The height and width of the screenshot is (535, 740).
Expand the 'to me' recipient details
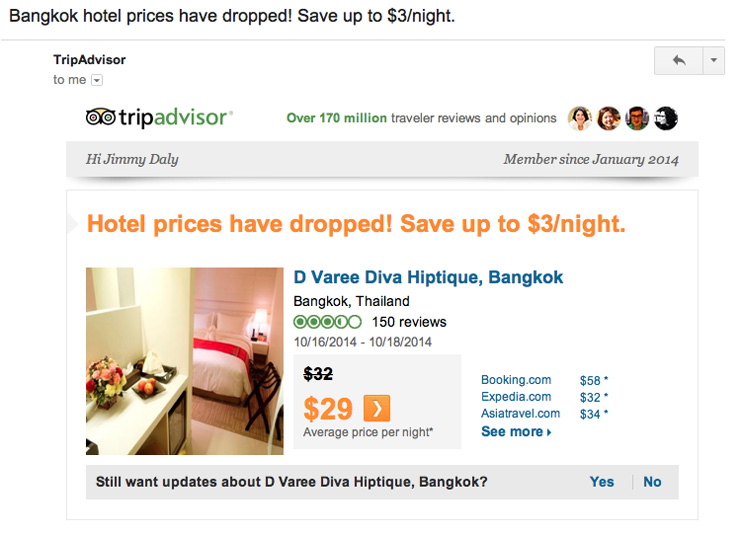pos(97,80)
